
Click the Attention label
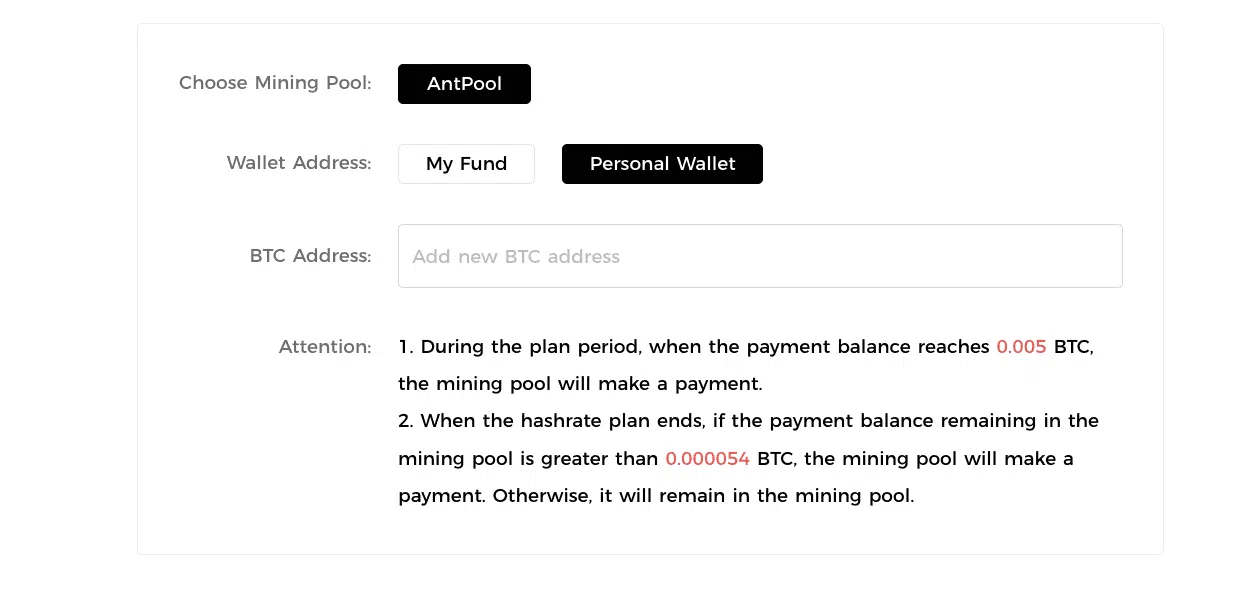pos(325,347)
